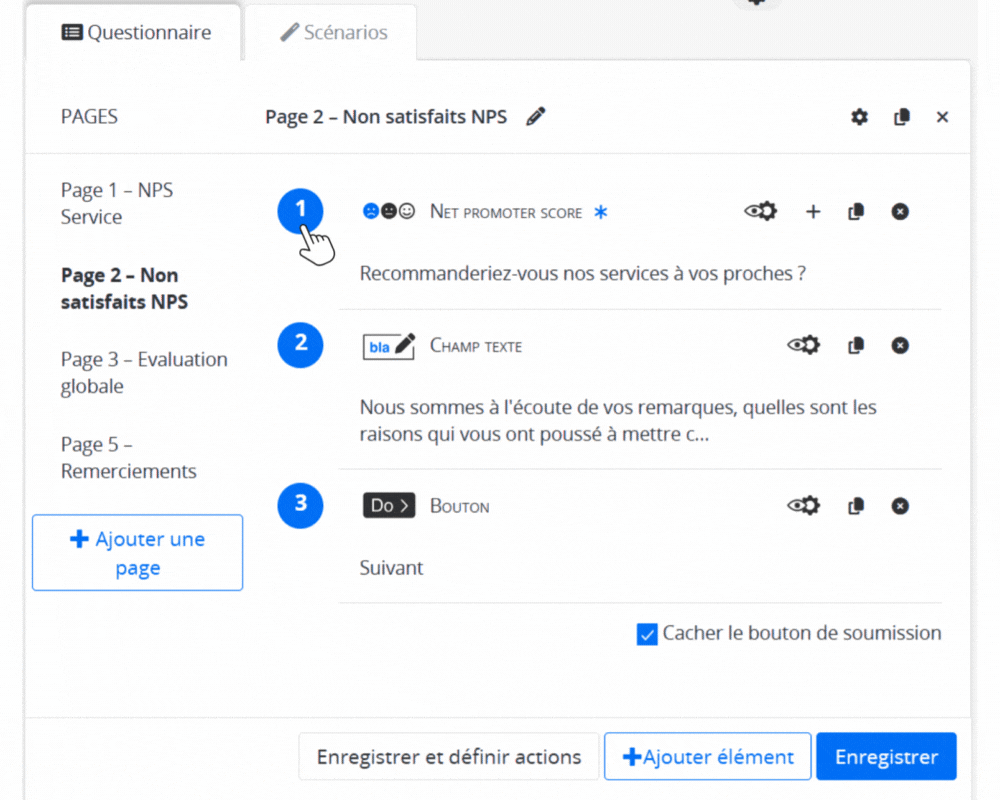Image resolution: width=1000 pixels, height=800 pixels.
Task: Toggle visibility settings for Champ texte
Action: 804,345
